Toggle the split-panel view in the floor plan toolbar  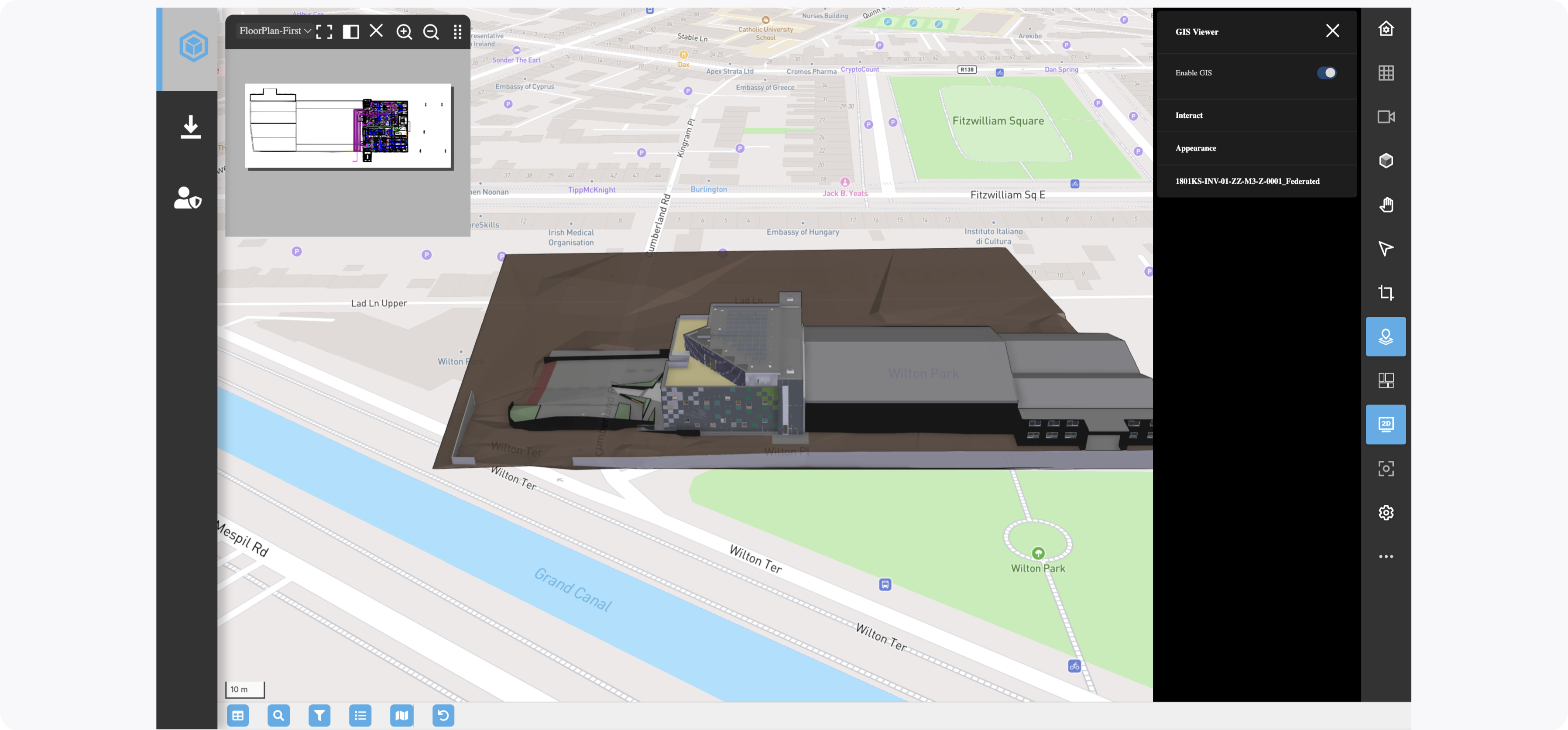(350, 32)
